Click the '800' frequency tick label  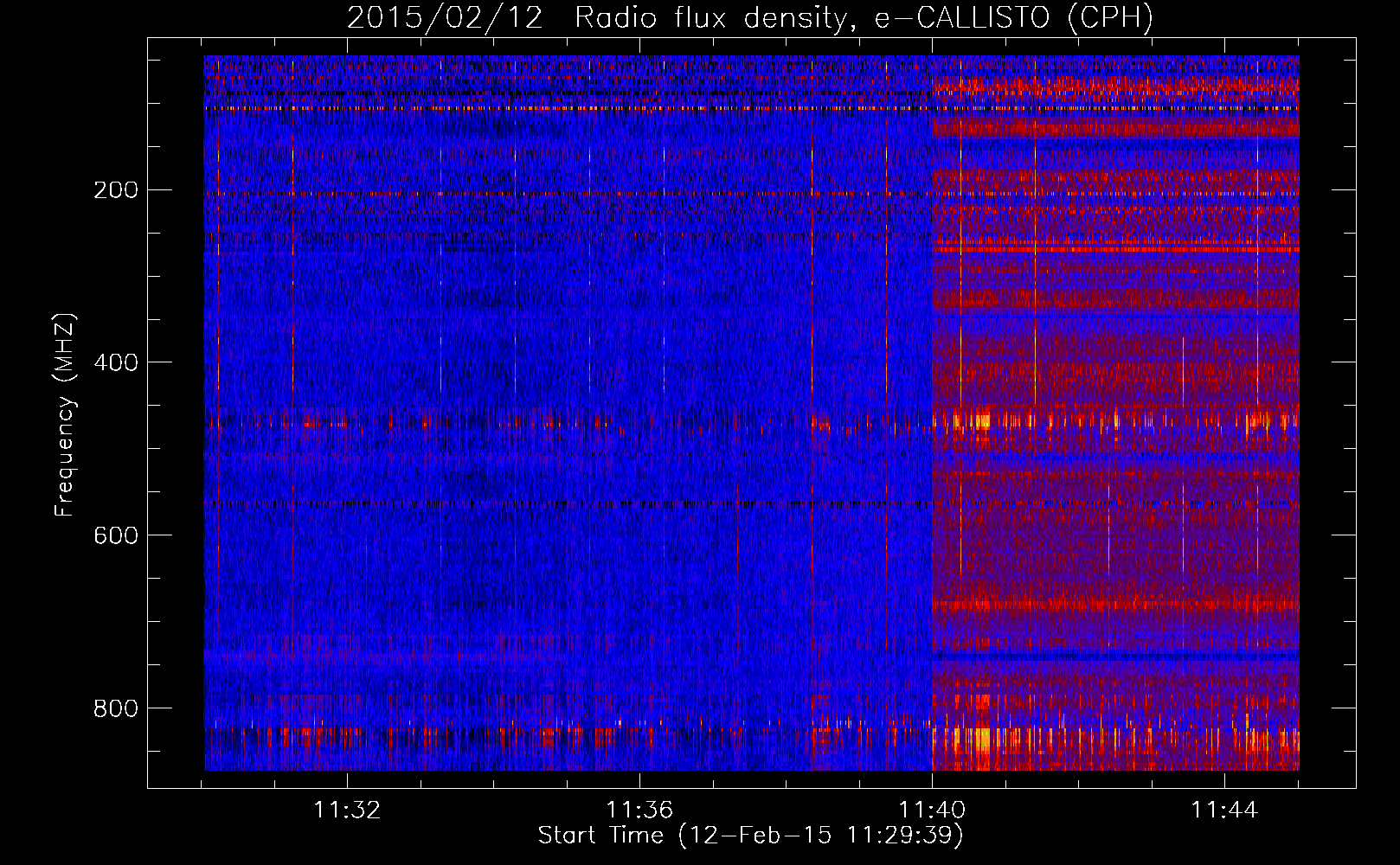click(116, 708)
